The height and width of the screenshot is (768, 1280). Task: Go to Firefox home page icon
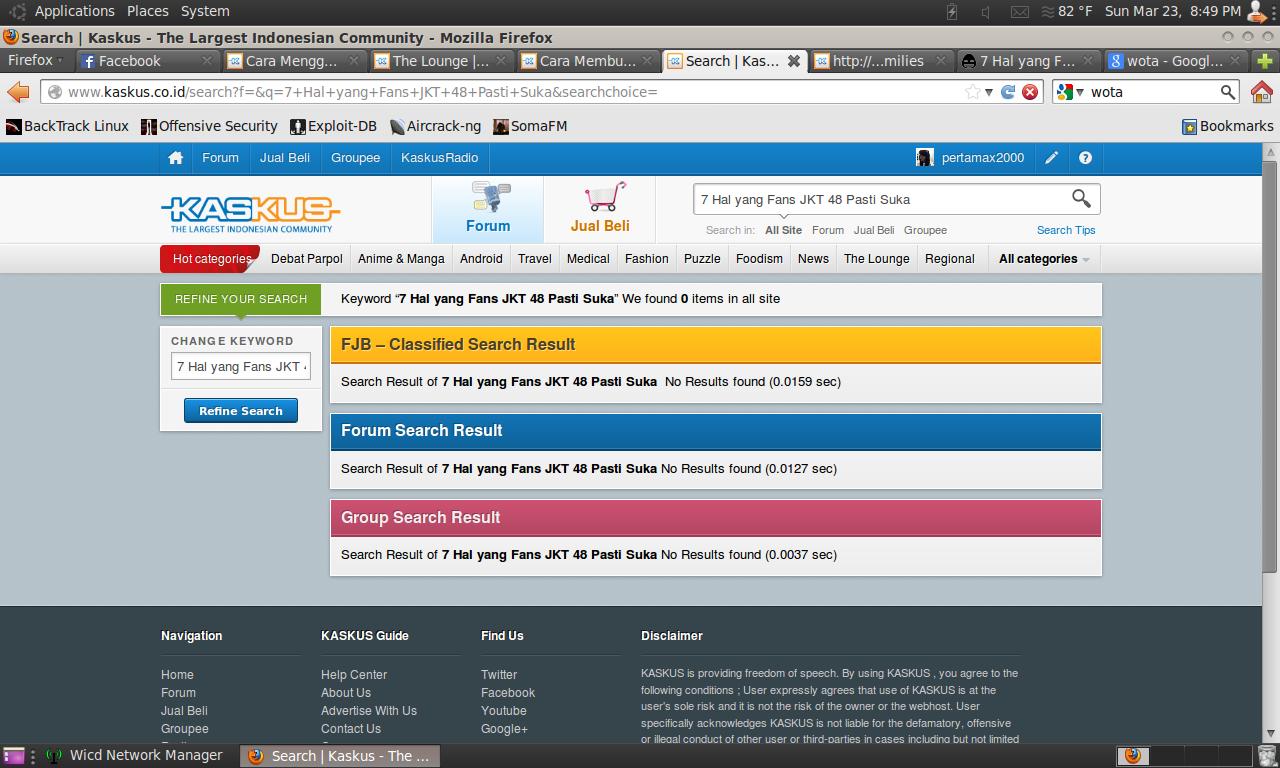(1262, 92)
